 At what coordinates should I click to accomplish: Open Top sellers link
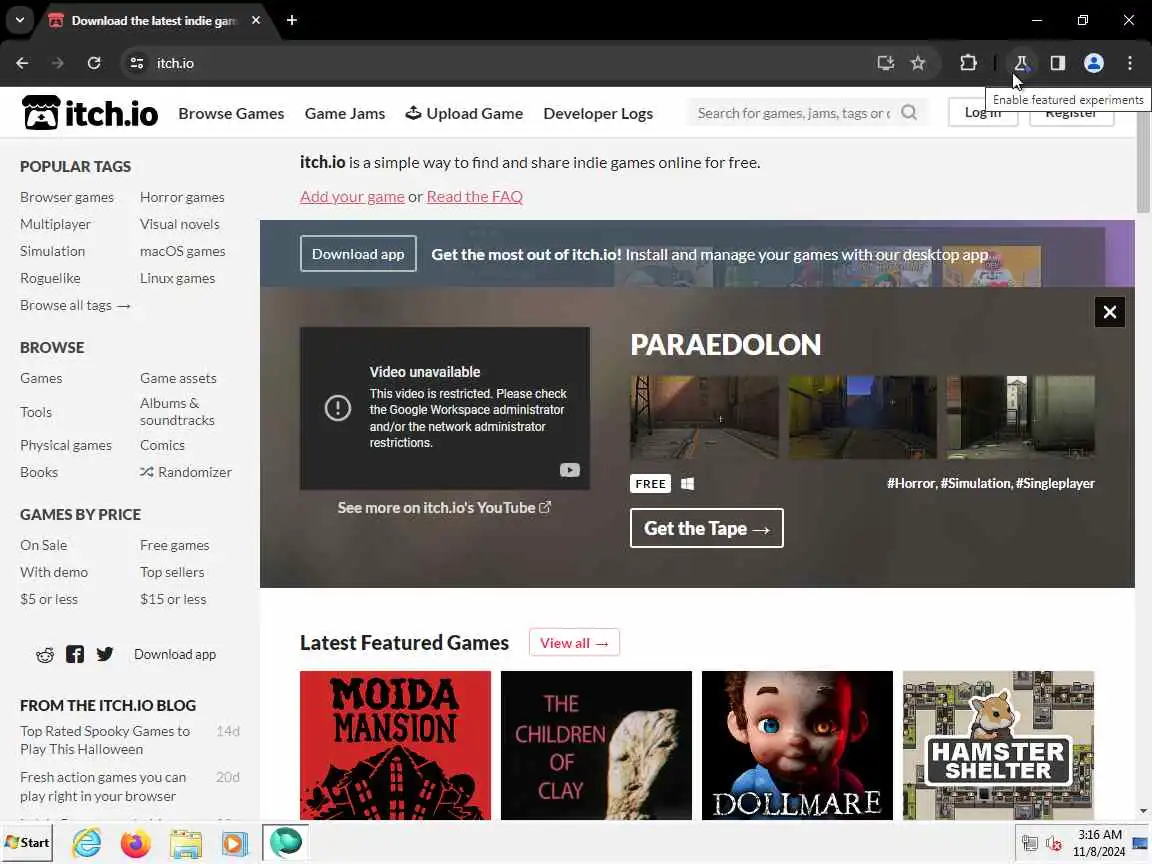pos(172,572)
